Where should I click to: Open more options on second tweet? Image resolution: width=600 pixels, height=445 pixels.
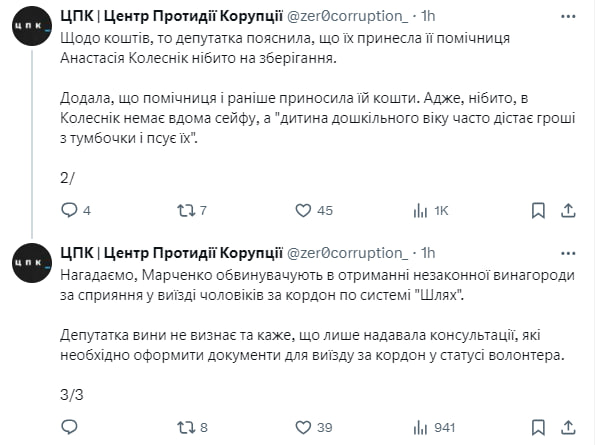click(567, 252)
